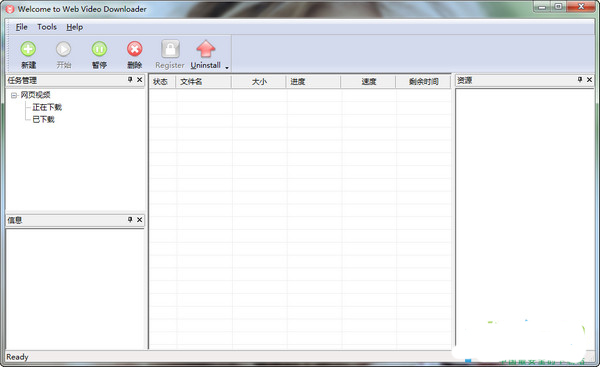The image size is (600, 367).
Task: Click the grey Start (开始) play icon
Action: pyautogui.click(x=64, y=49)
